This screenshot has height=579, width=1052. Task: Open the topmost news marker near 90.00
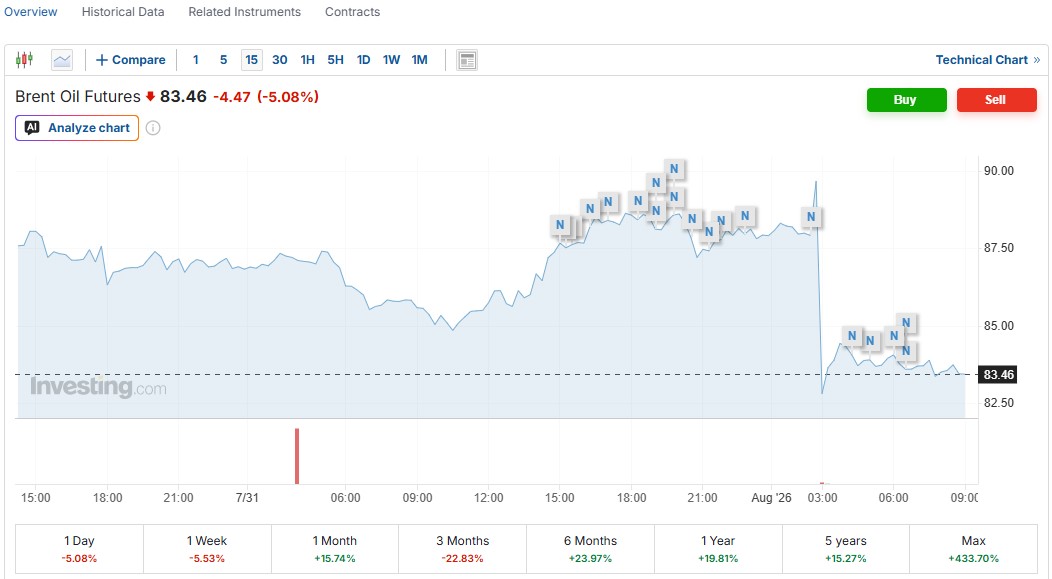674,169
